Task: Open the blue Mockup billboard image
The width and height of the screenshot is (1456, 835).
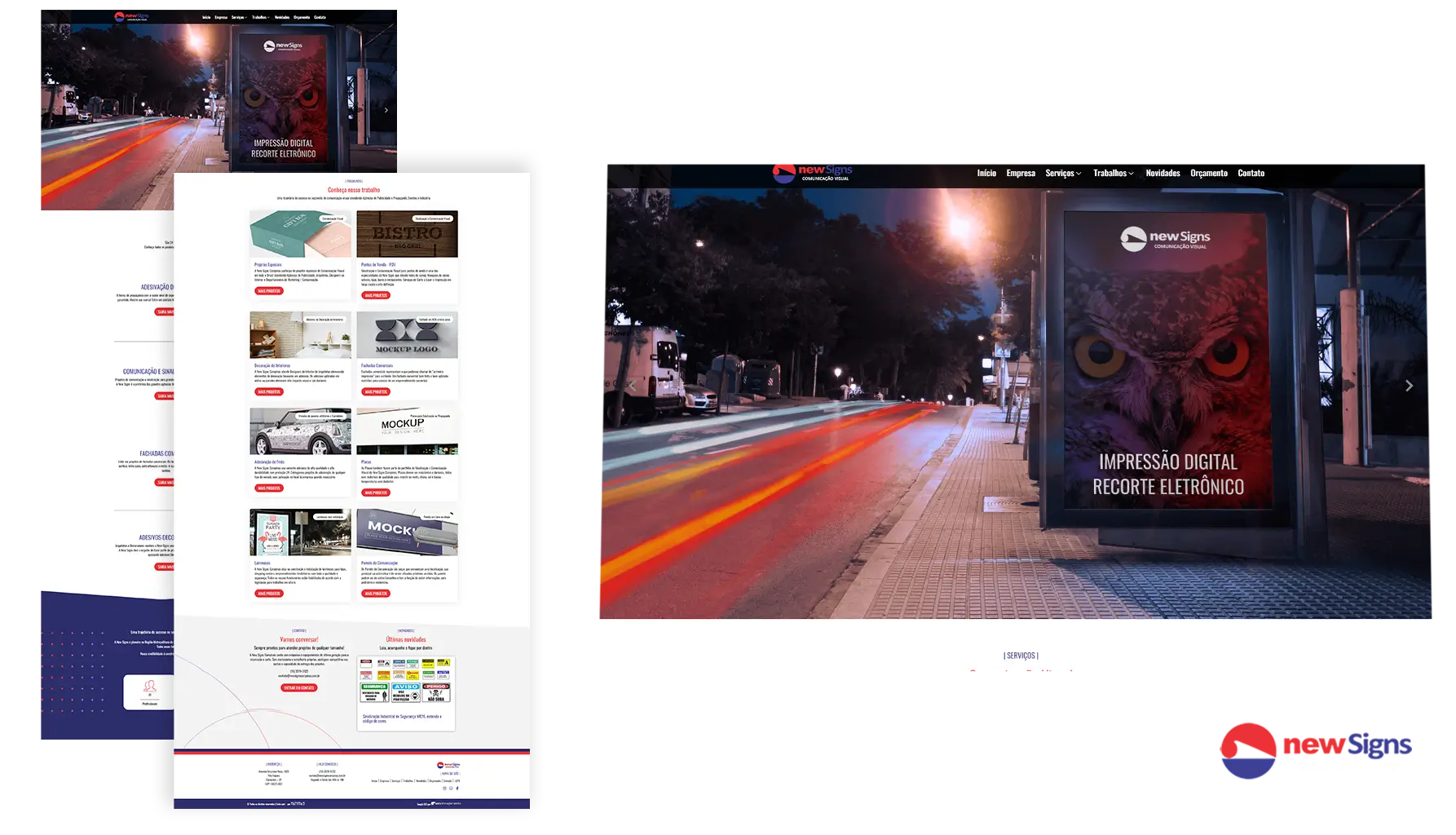Action: (407, 532)
